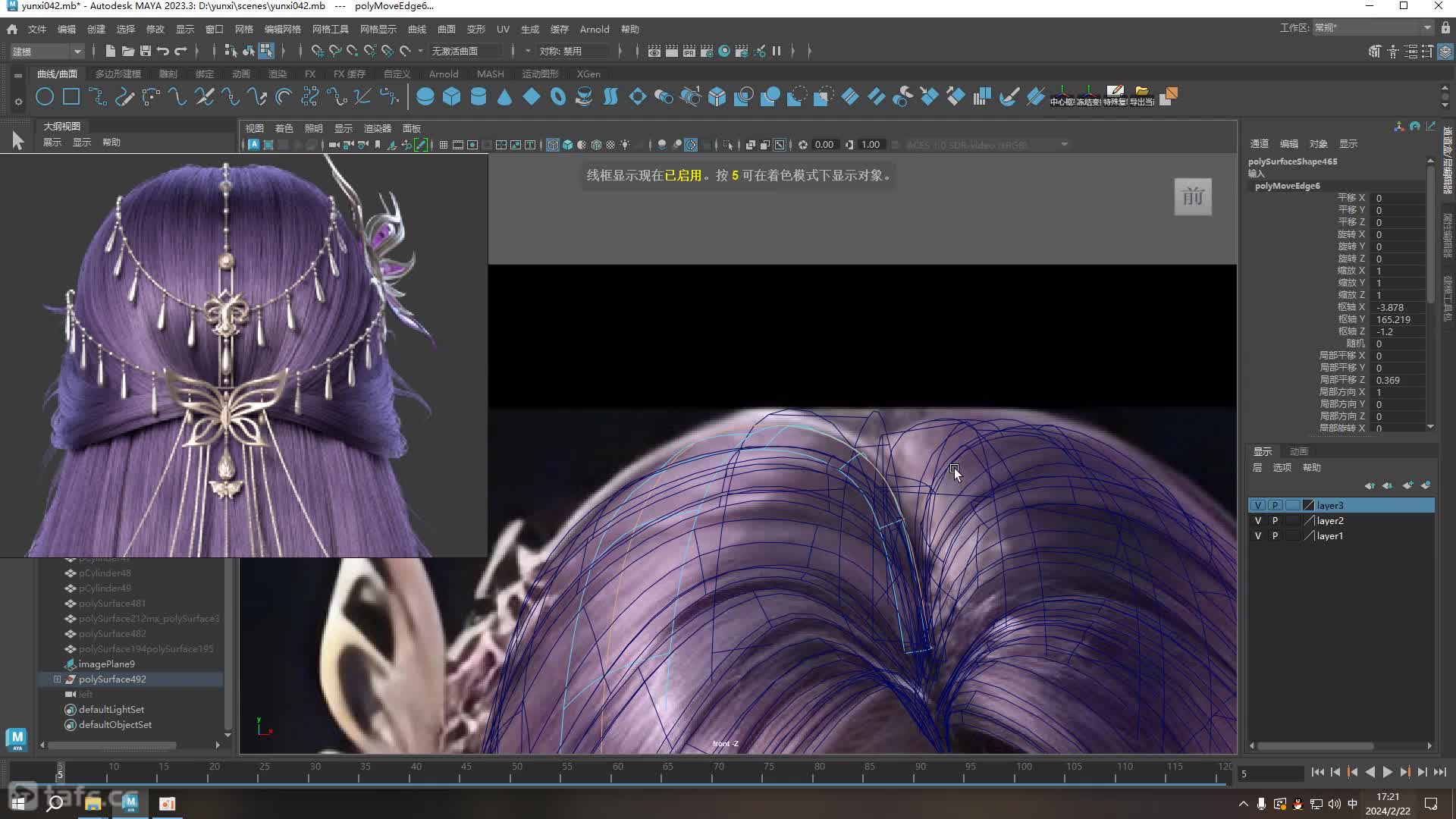Open the snap options dropdown arrow

point(420,51)
